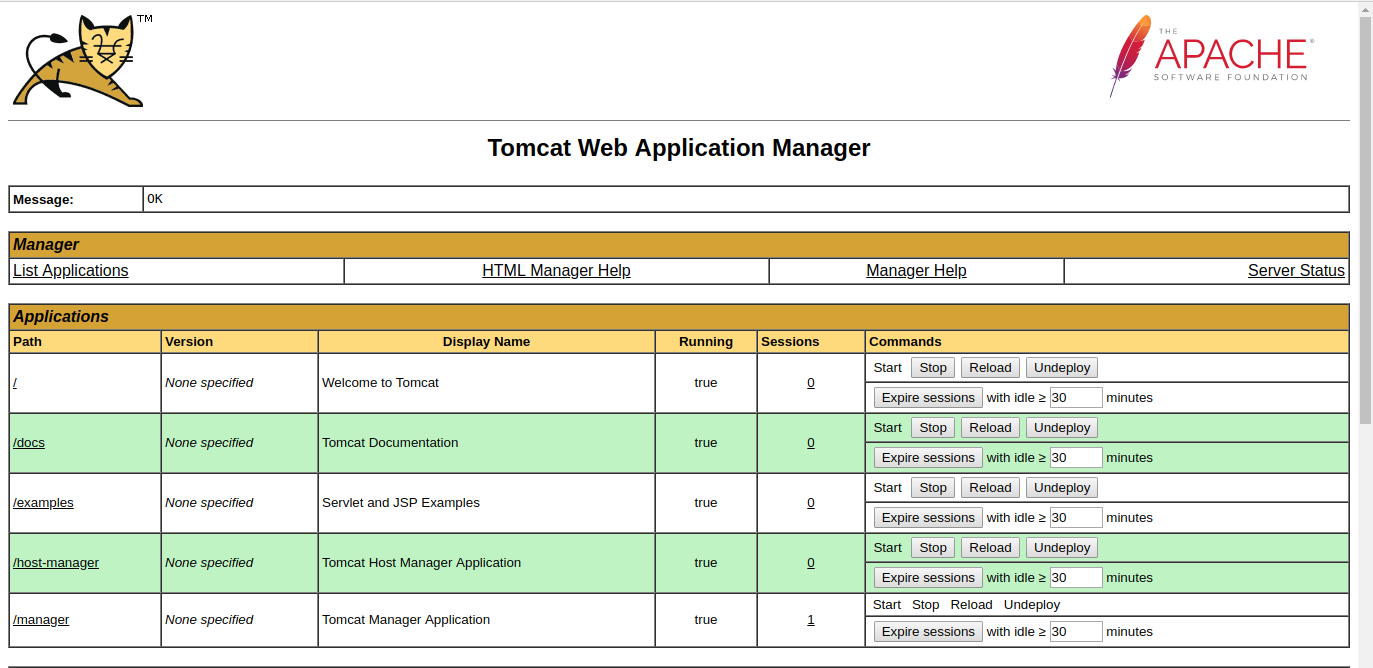Expire sessions for the /manager application
The image size is (1373, 668).
pos(928,632)
